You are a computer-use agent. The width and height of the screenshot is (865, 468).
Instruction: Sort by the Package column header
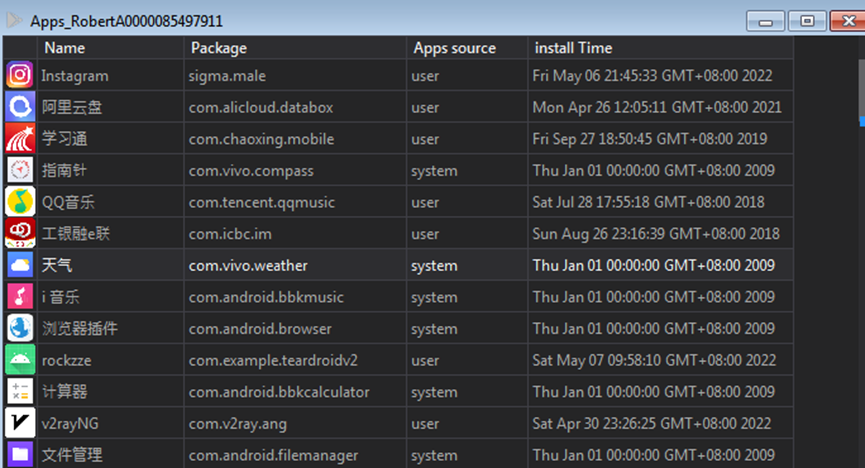pos(295,48)
